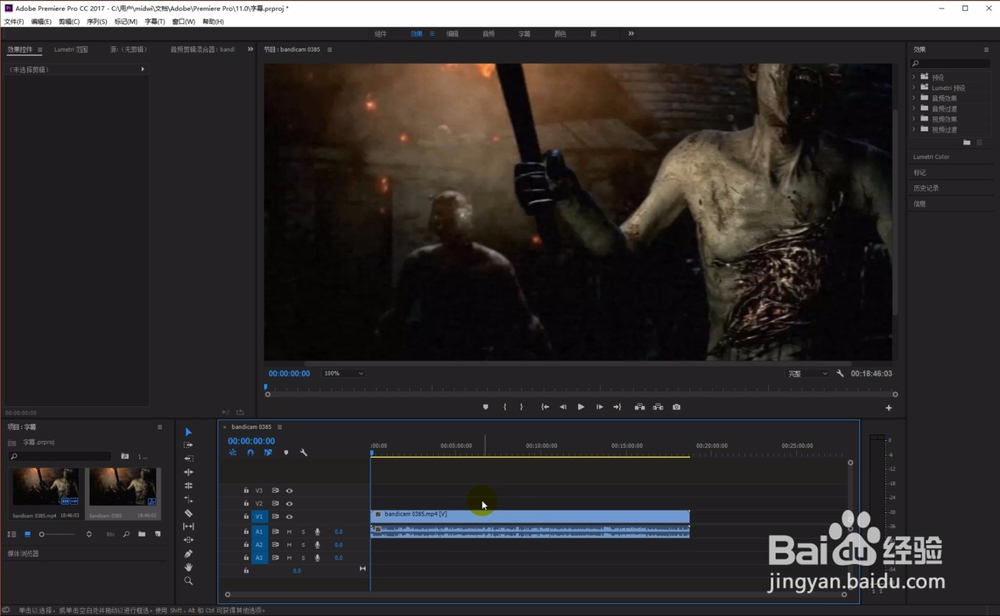
Task: Step back one frame
Action: (x=562, y=407)
